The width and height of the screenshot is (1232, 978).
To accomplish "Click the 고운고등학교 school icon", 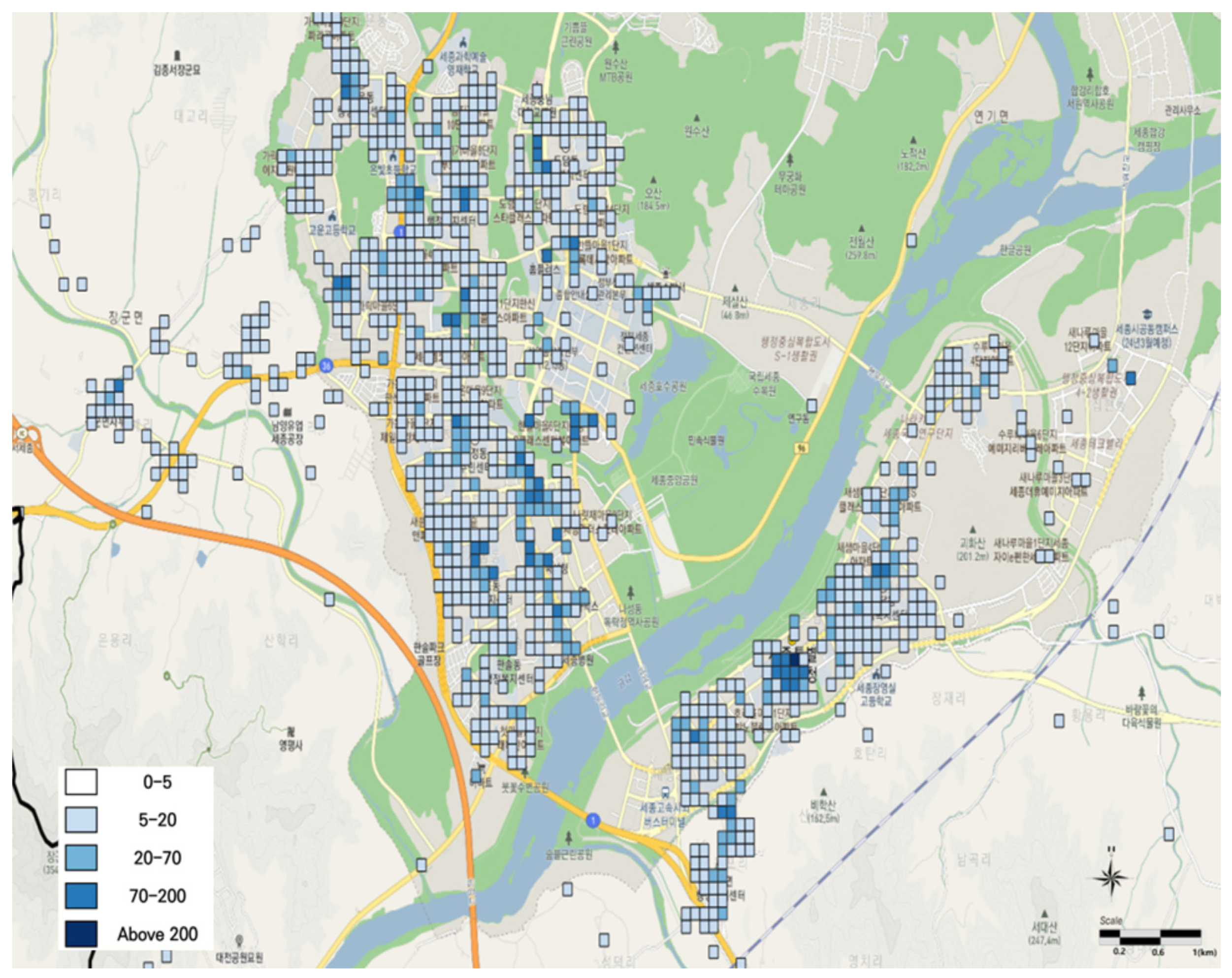I will point(332,216).
